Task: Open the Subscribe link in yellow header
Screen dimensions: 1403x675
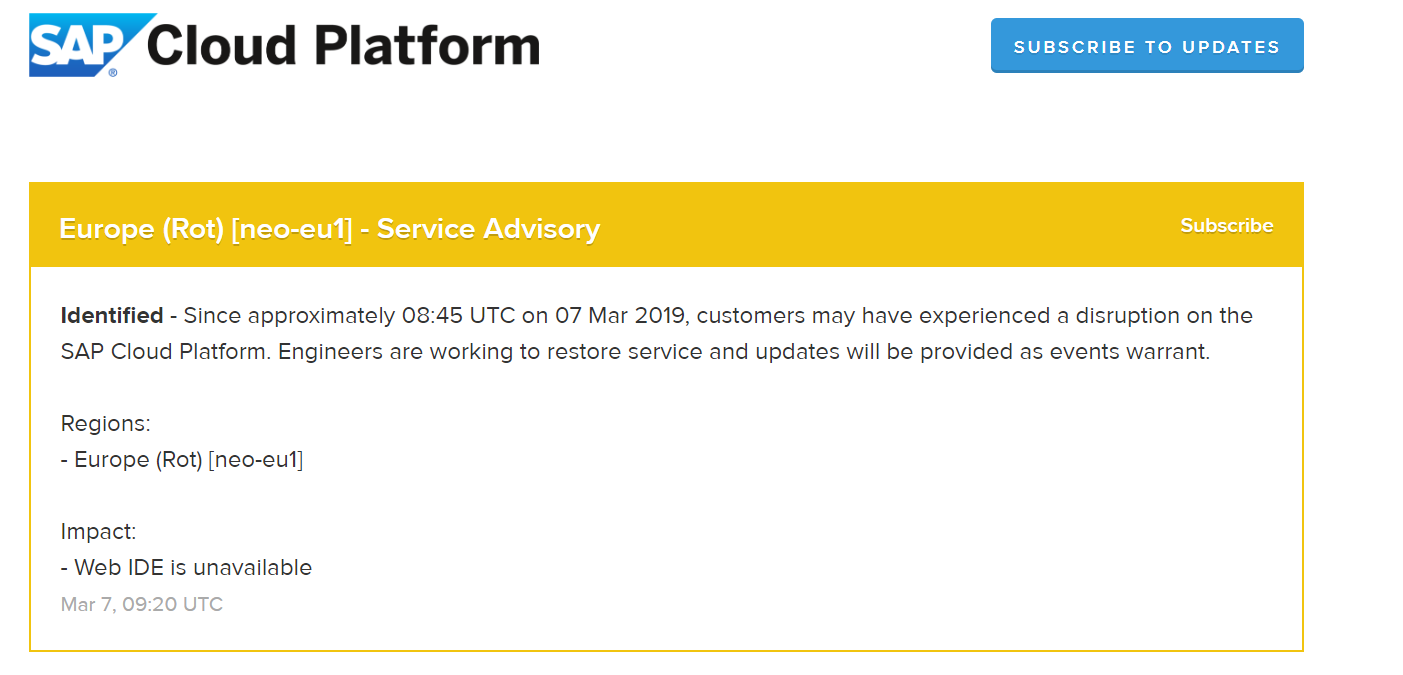Action: [x=1227, y=225]
